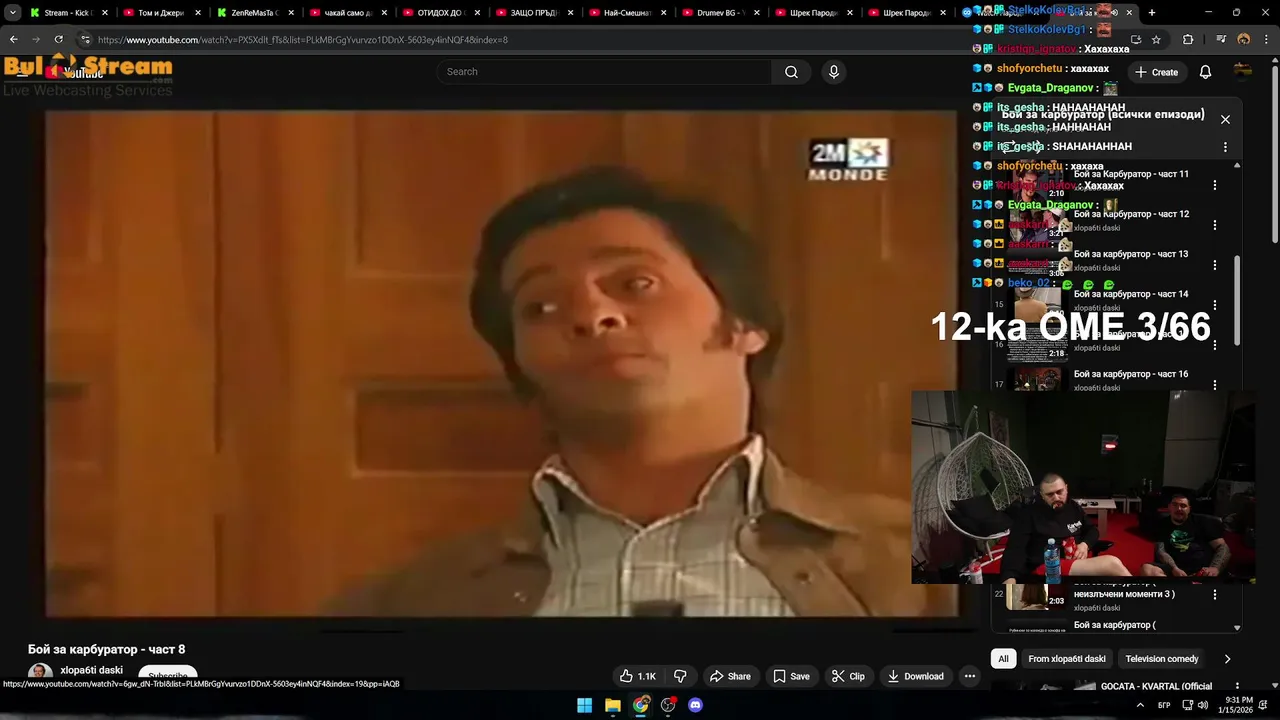Bookmark this page with star icon
Screen dimensions: 1280x720
coord(1156,40)
